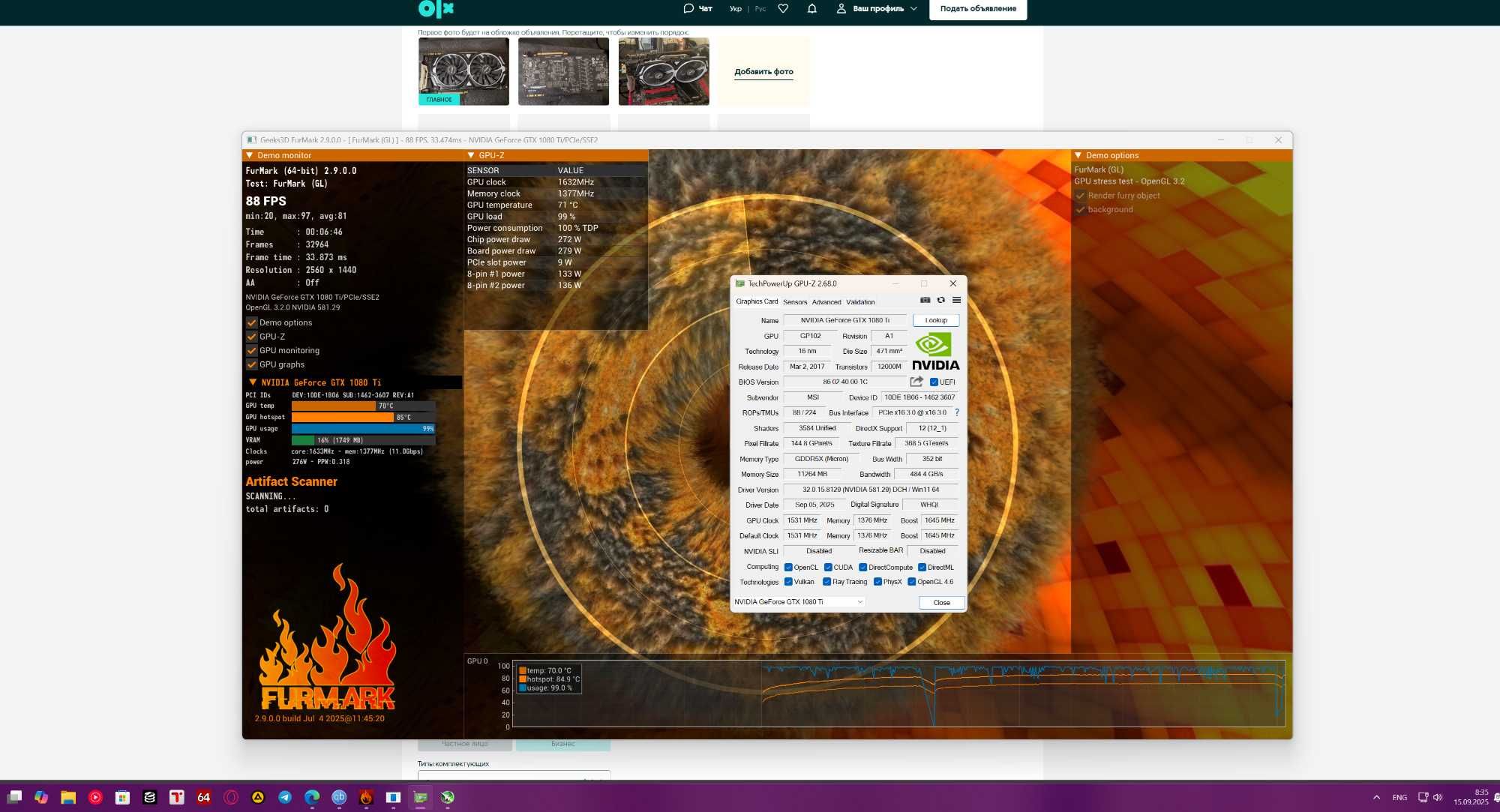The height and width of the screenshot is (812, 1500).
Task: Open Telegram from the taskbar
Action: pyautogui.click(x=285, y=797)
